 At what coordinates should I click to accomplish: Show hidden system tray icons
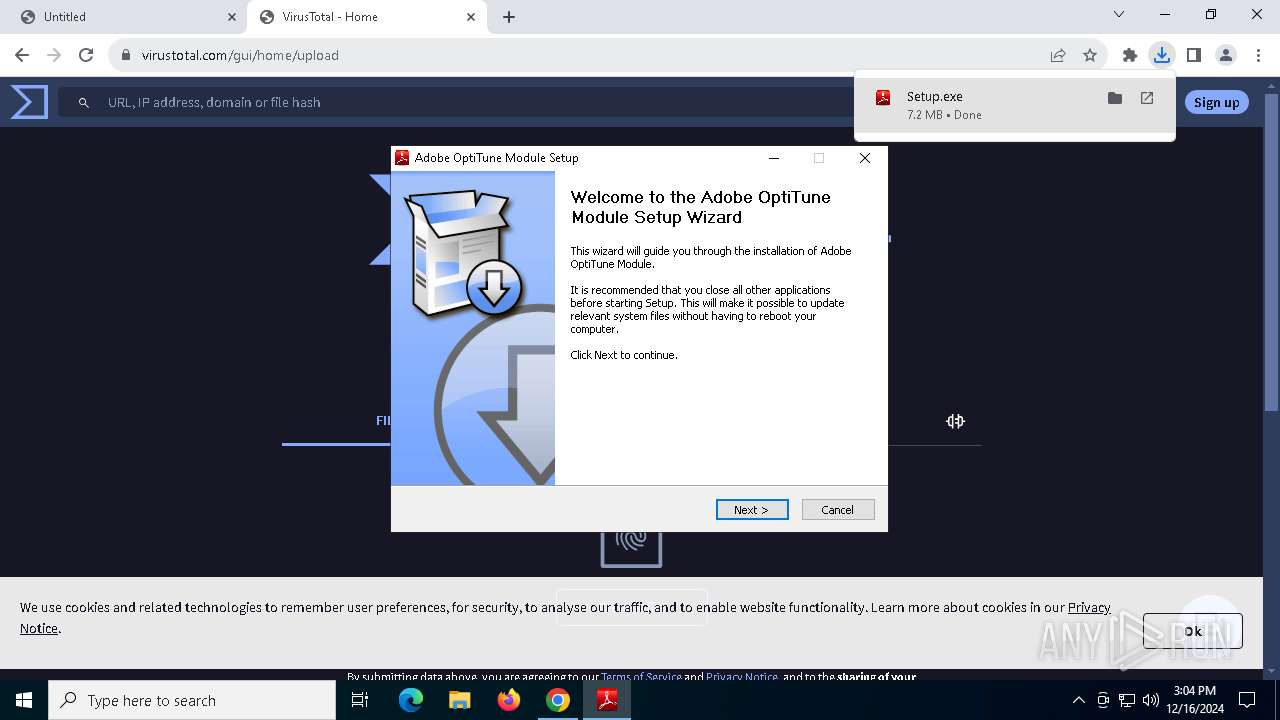point(1078,700)
